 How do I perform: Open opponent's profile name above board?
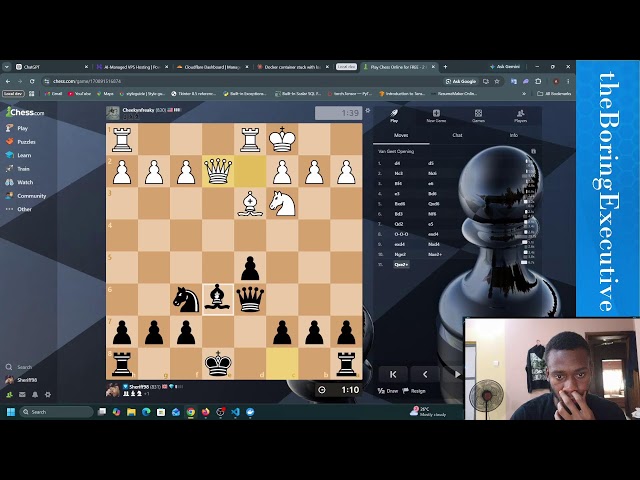click(138, 110)
